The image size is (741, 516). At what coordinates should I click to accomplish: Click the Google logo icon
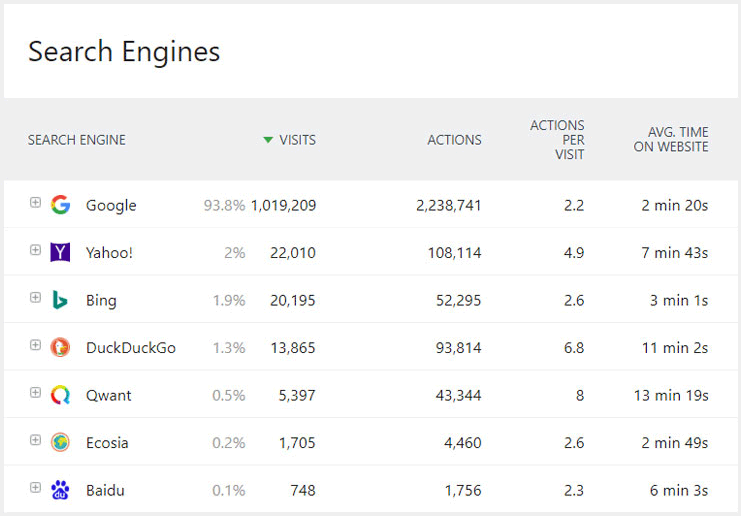(x=60, y=205)
